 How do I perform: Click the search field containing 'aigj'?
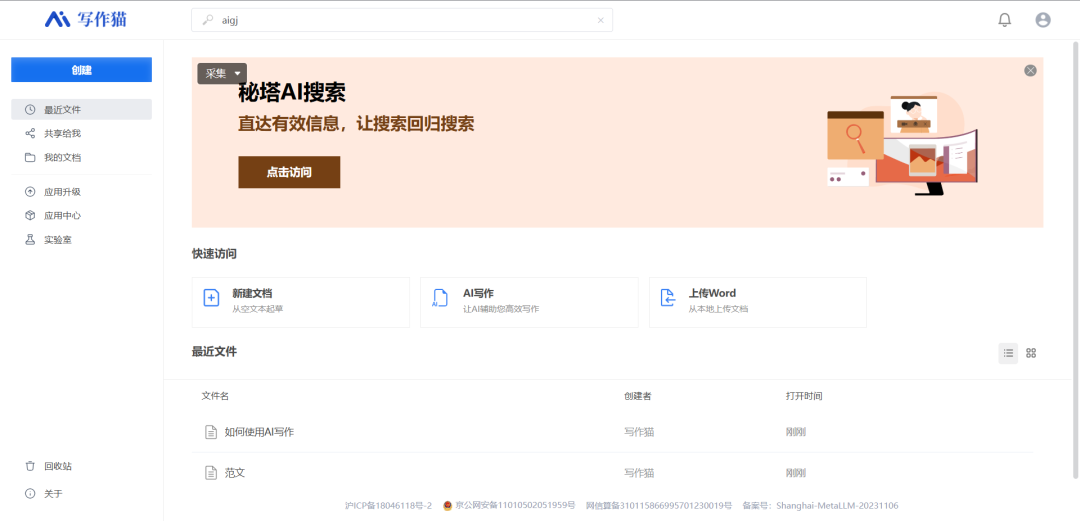tap(402, 20)
